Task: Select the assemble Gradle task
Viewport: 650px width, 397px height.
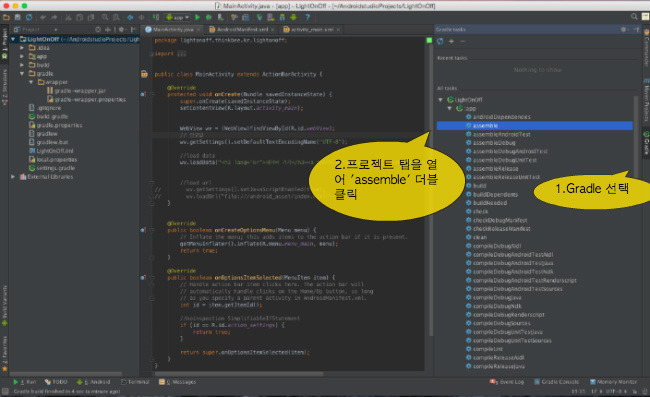Action: coord(535,126)
